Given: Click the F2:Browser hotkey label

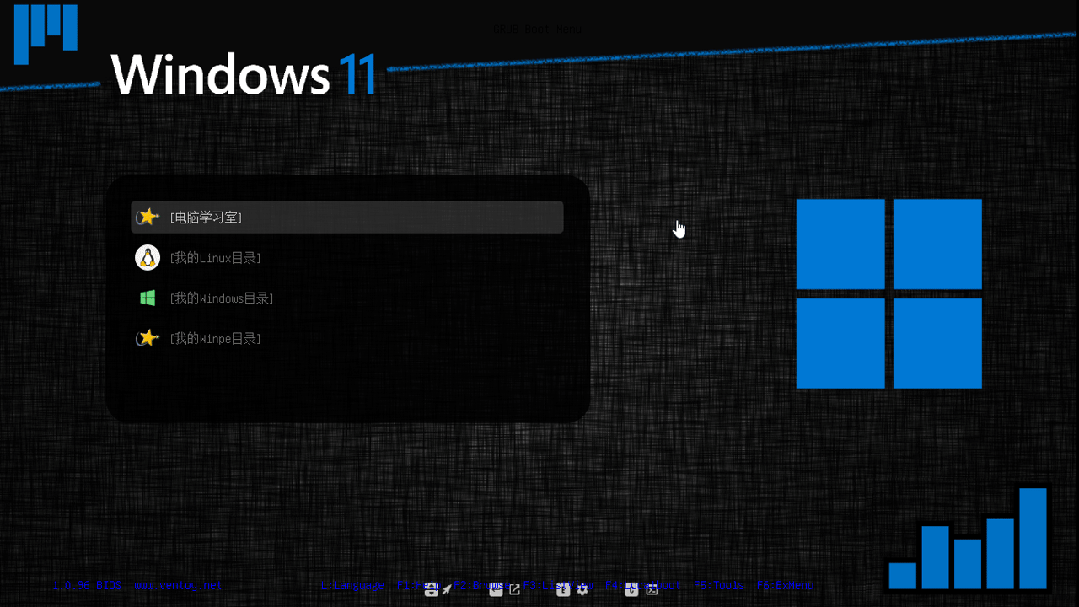Looking at the screenshot, I should tap(481, 586).
